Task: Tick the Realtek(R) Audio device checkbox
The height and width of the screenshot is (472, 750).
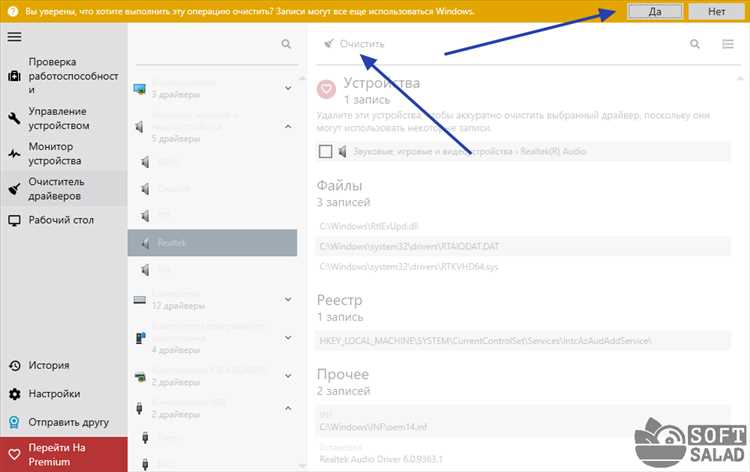Action: pos(325,152)
